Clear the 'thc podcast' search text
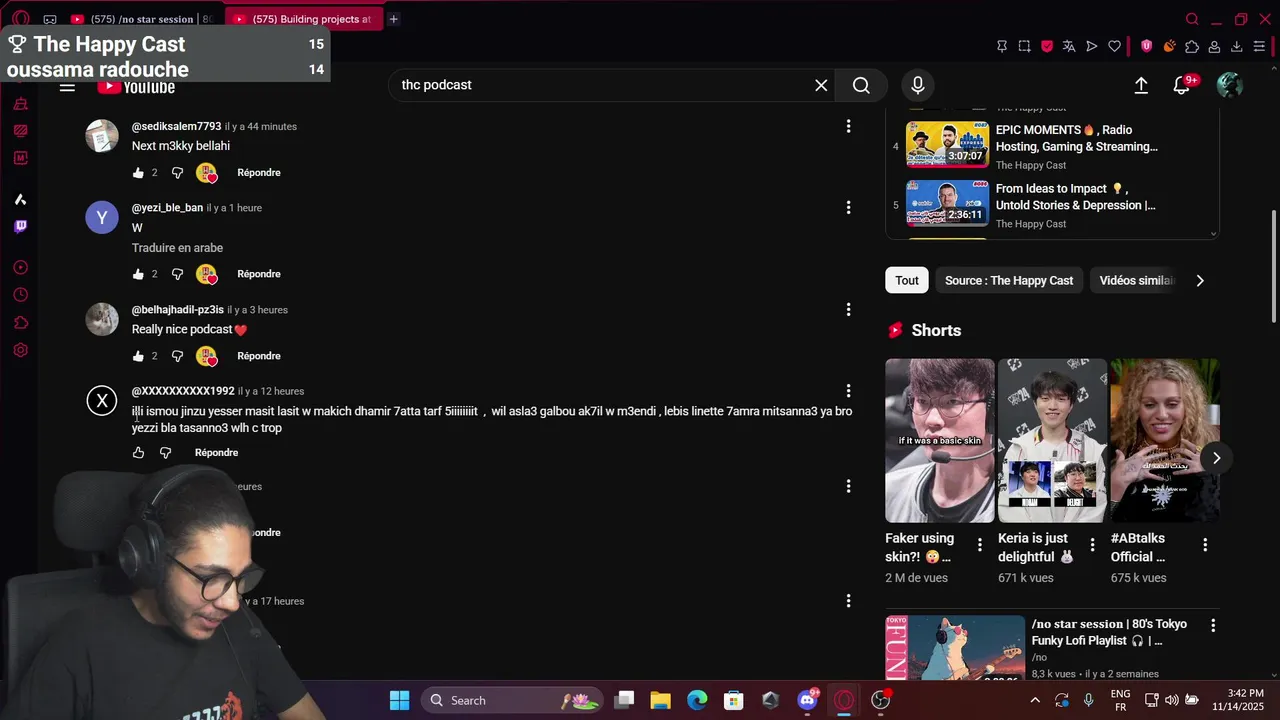1280x720 pixels. [x=821, y=85]
